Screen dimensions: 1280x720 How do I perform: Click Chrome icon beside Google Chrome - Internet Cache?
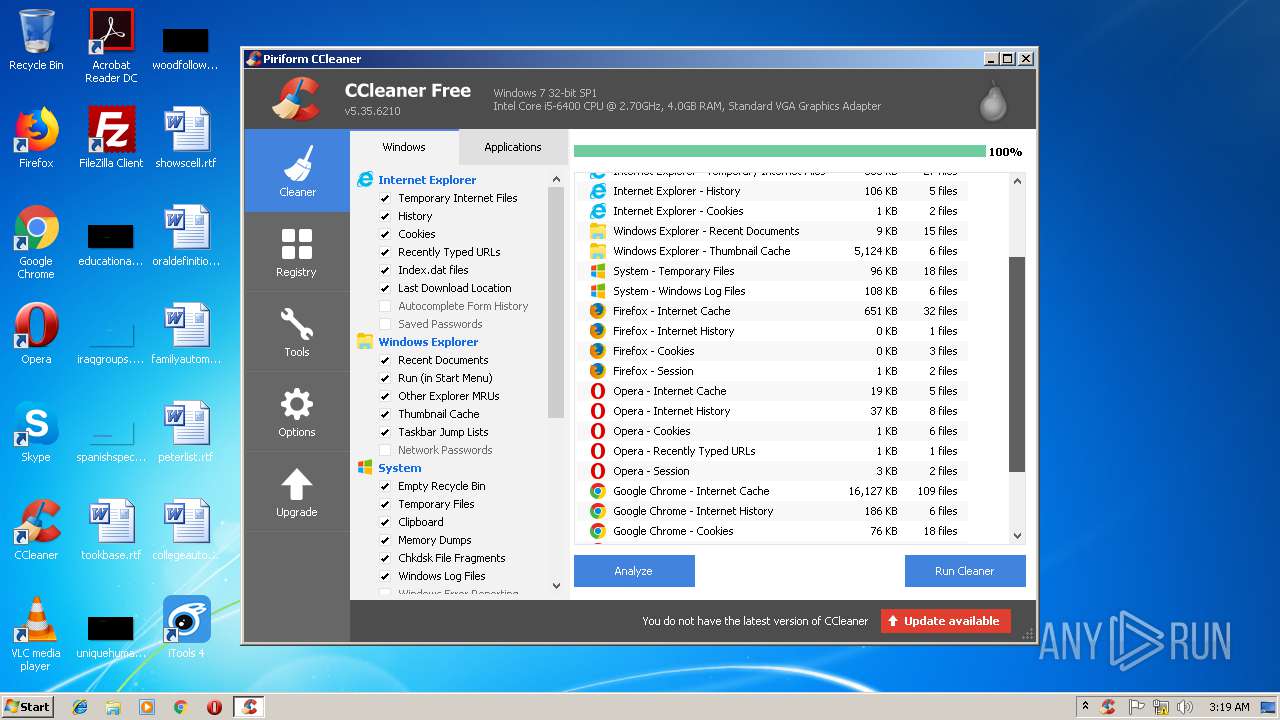point(598,491)
